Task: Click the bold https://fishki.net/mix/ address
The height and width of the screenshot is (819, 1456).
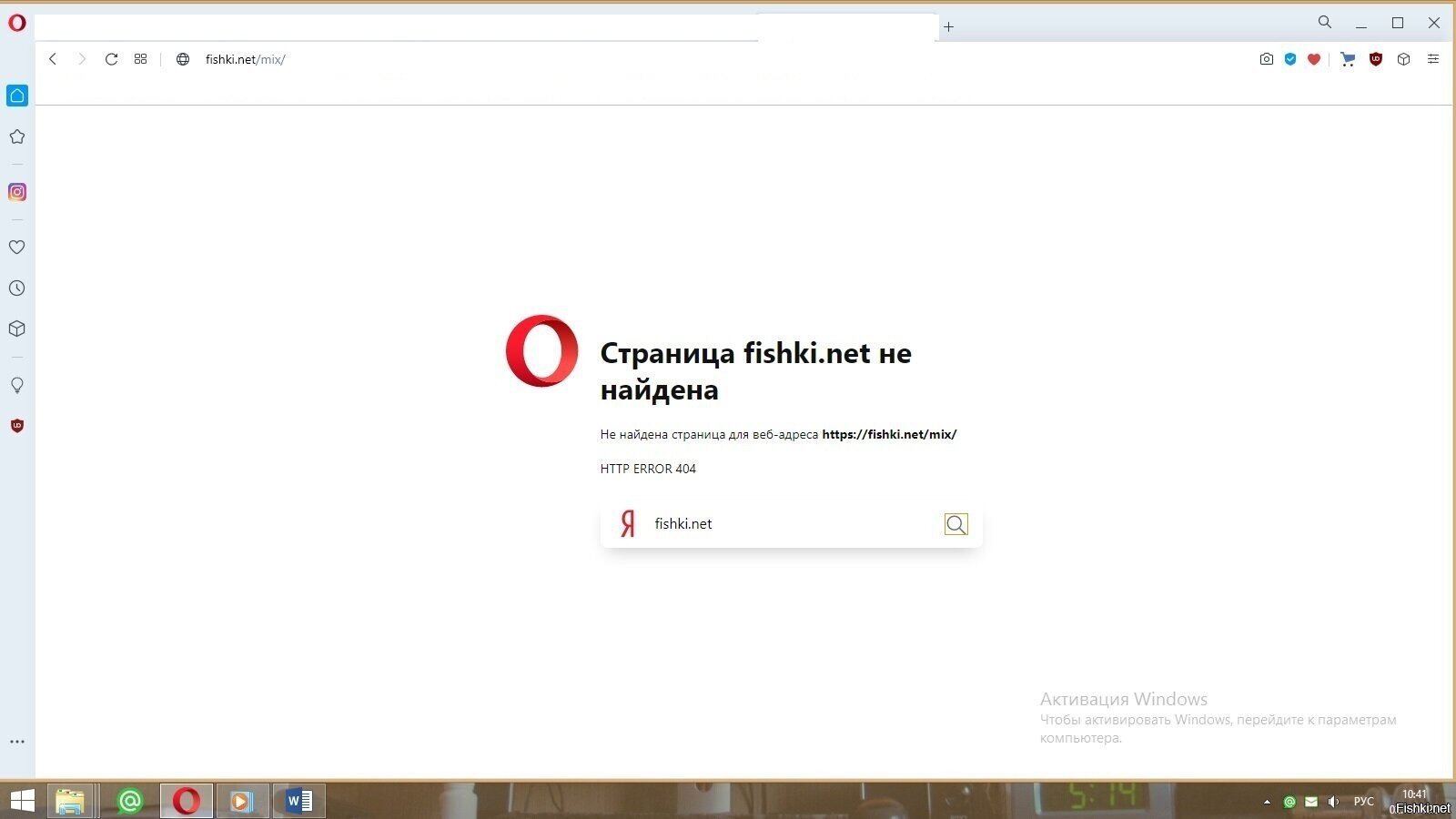Action: tap(889, 434)
